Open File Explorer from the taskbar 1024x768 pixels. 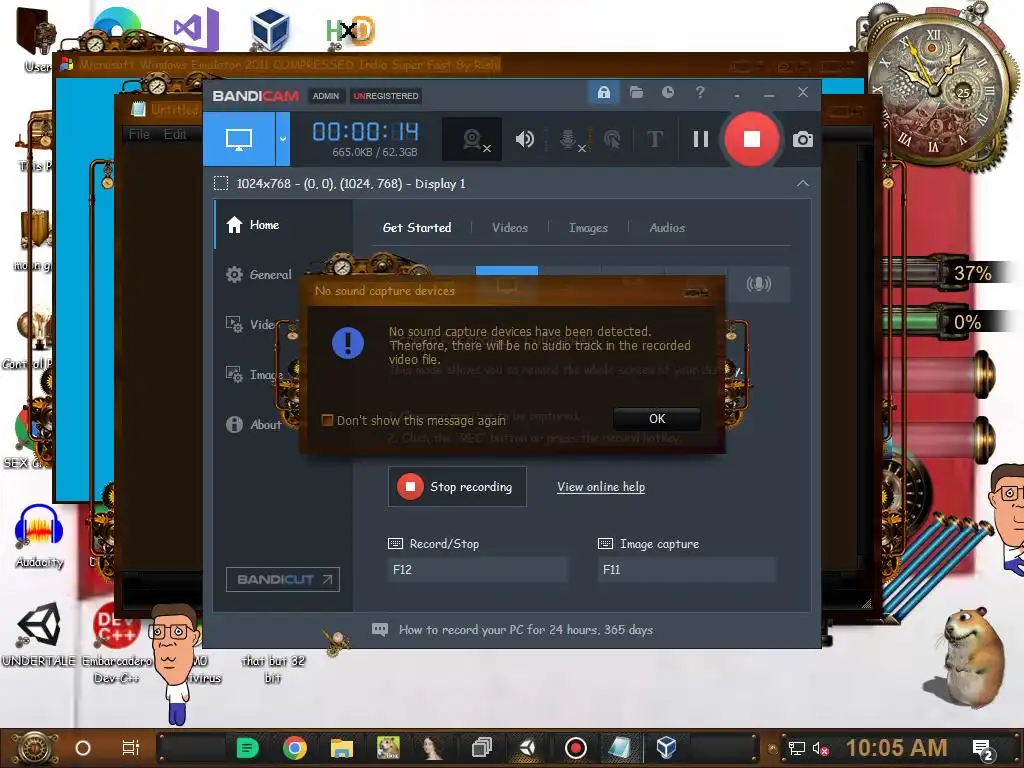pos(342,748)
